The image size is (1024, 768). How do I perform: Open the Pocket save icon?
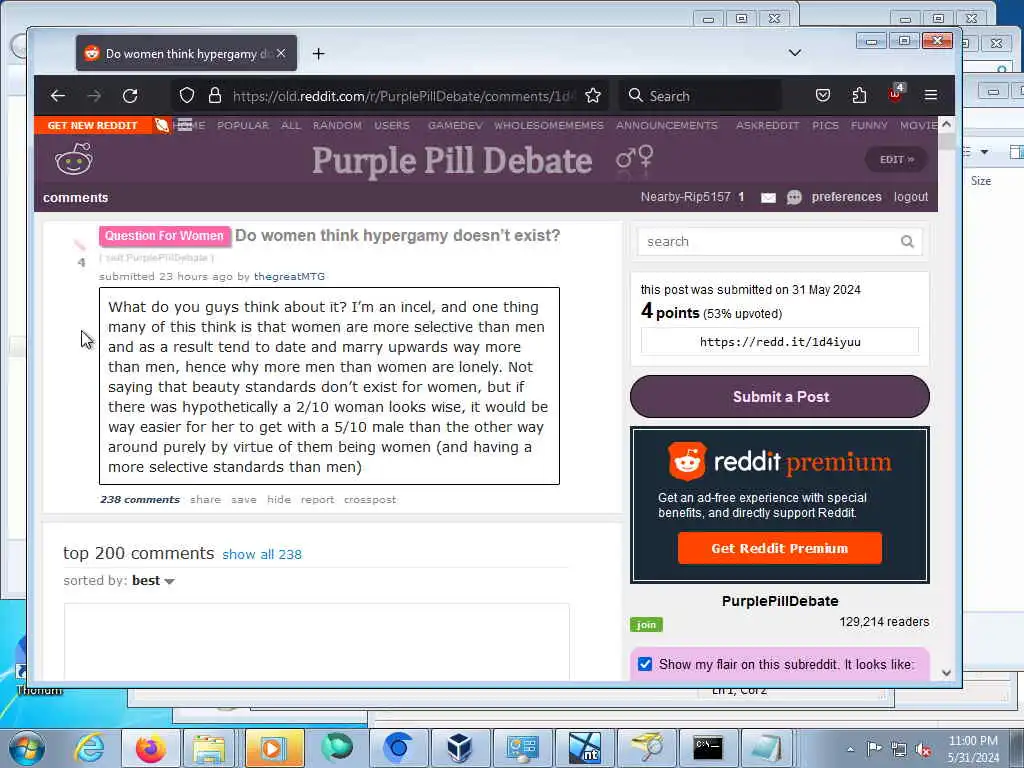823,95
